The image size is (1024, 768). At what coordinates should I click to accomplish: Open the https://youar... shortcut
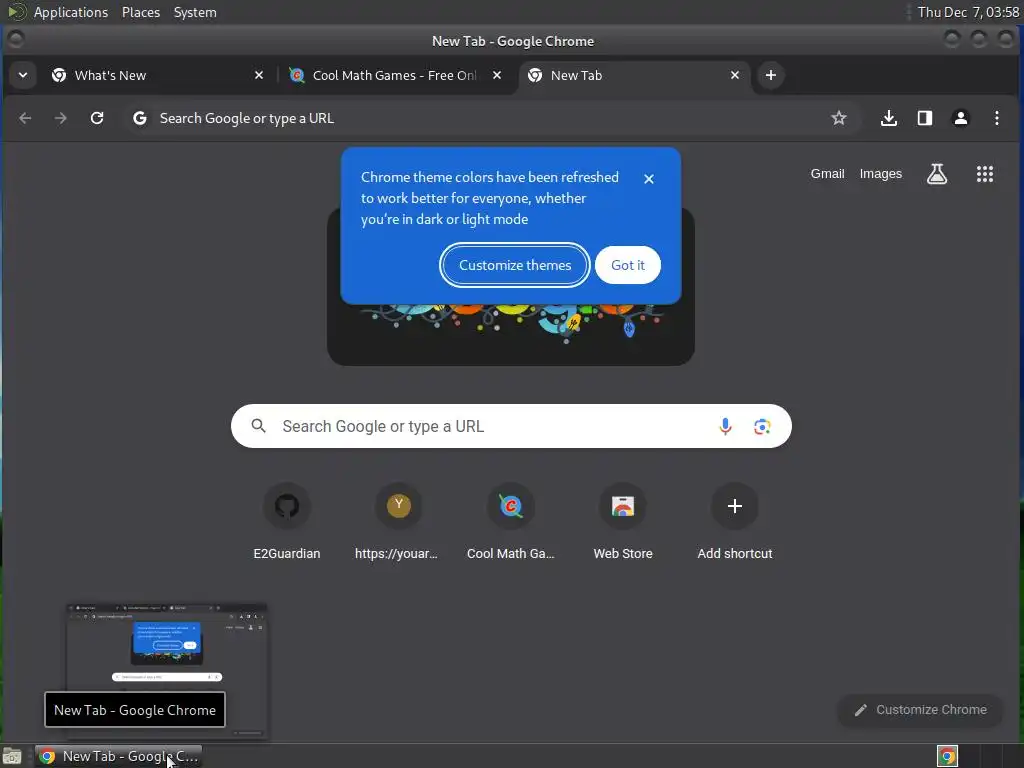[396, 521]
